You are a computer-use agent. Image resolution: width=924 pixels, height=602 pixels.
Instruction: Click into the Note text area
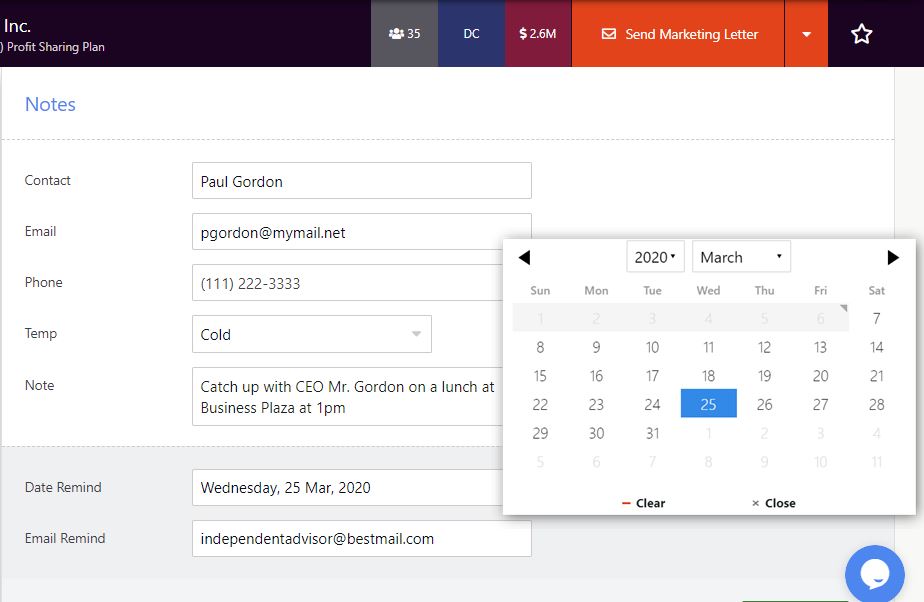click(346, 397)
